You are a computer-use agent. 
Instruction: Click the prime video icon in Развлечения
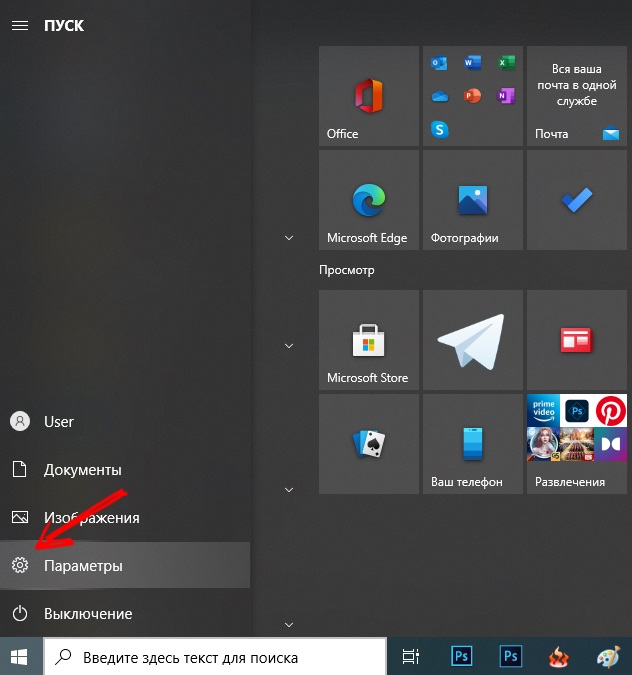coord(543,411)
